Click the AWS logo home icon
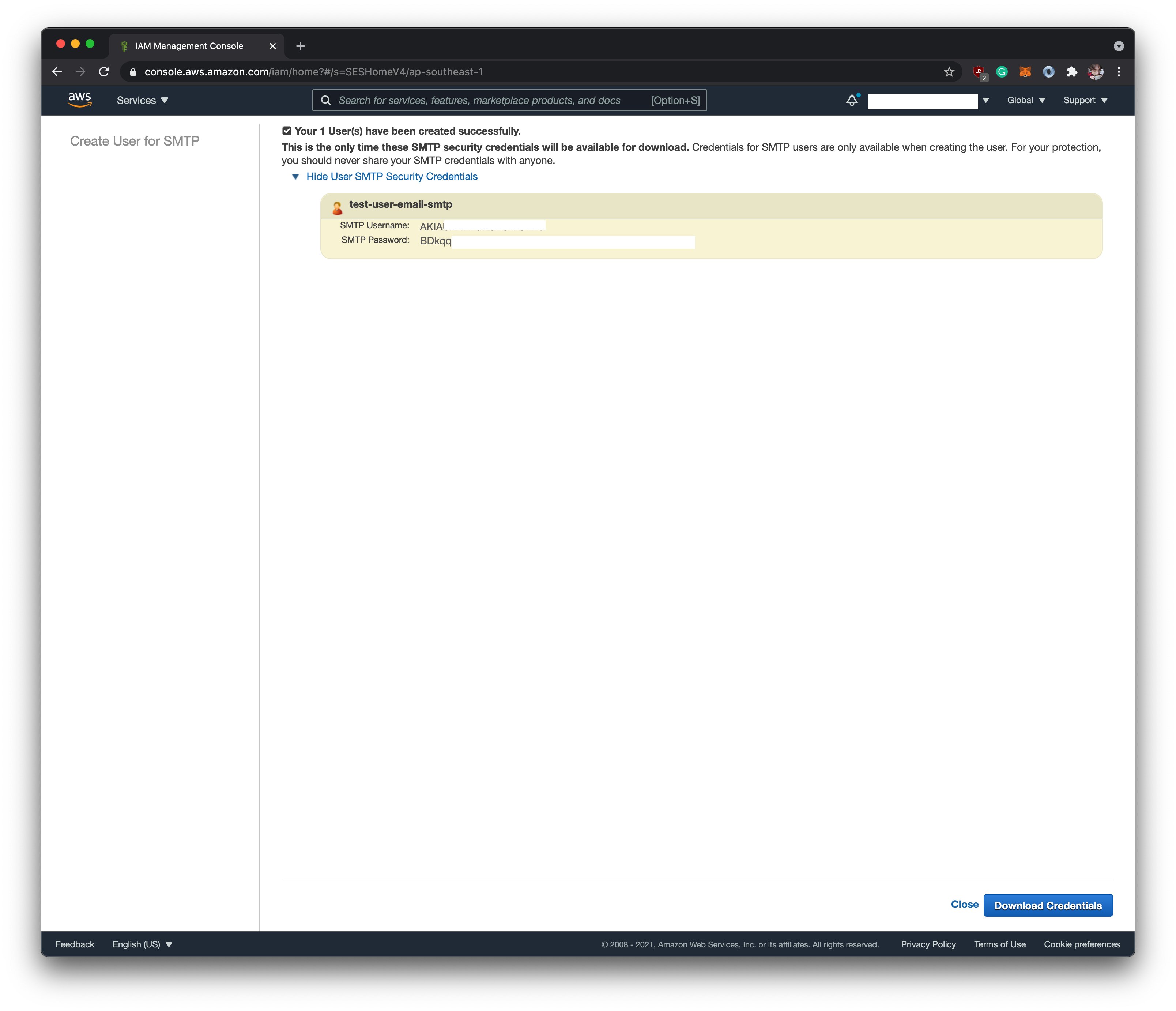The image size is (1176, 1011). point(79,100)
